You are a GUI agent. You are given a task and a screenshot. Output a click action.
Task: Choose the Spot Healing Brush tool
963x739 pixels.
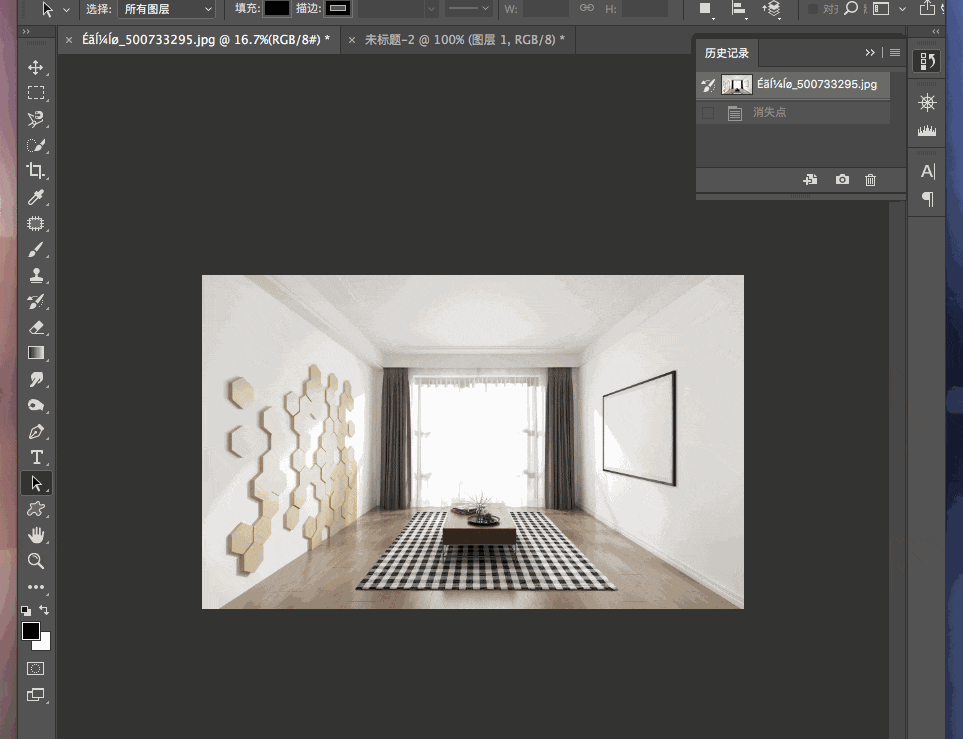pyautogui.click(x=36, y=223)
